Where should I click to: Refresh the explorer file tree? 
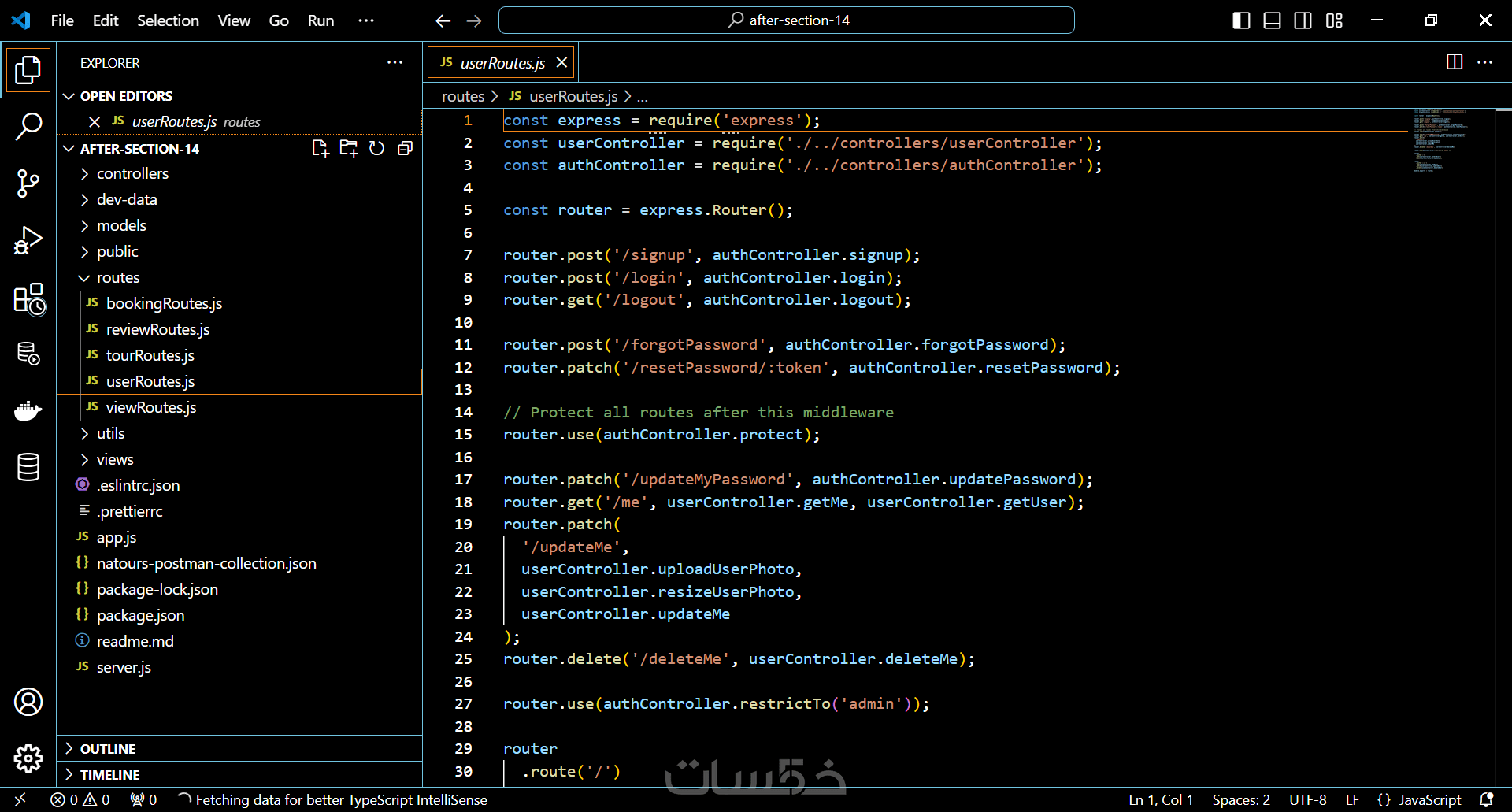[376, 149]
